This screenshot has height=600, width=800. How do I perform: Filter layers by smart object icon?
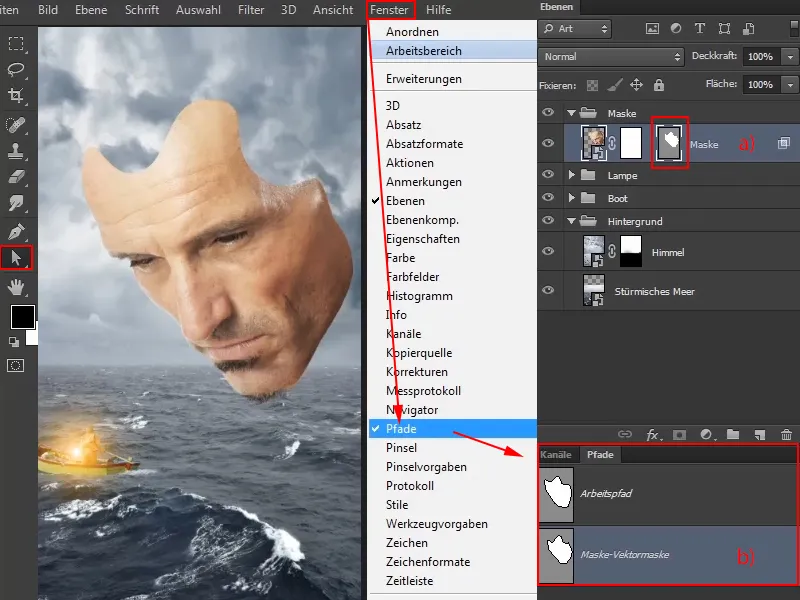pyautogui.click(x=748, y=29)
